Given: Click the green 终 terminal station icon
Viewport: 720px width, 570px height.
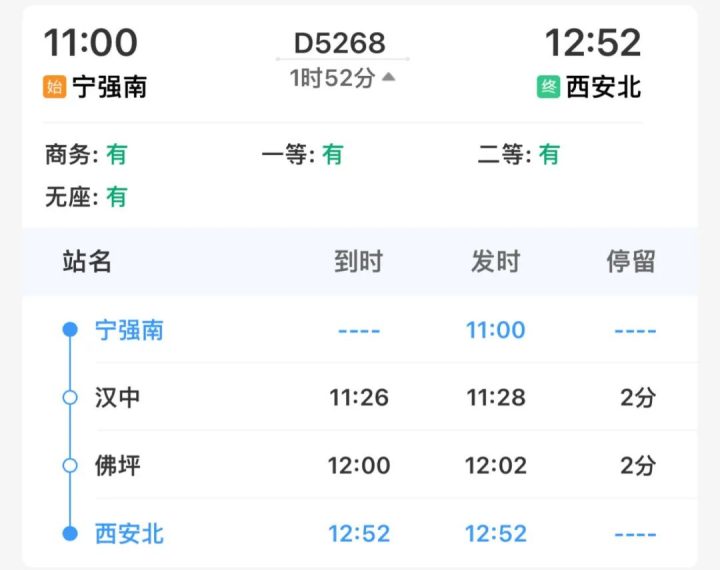Looking at the screenshot, I should pyautogui.click(x=549, y=87).
